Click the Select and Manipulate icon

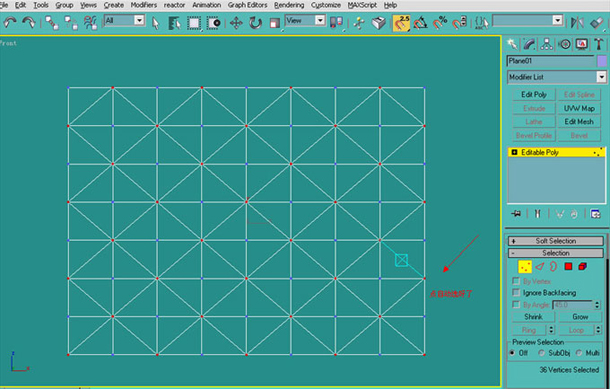359,23
